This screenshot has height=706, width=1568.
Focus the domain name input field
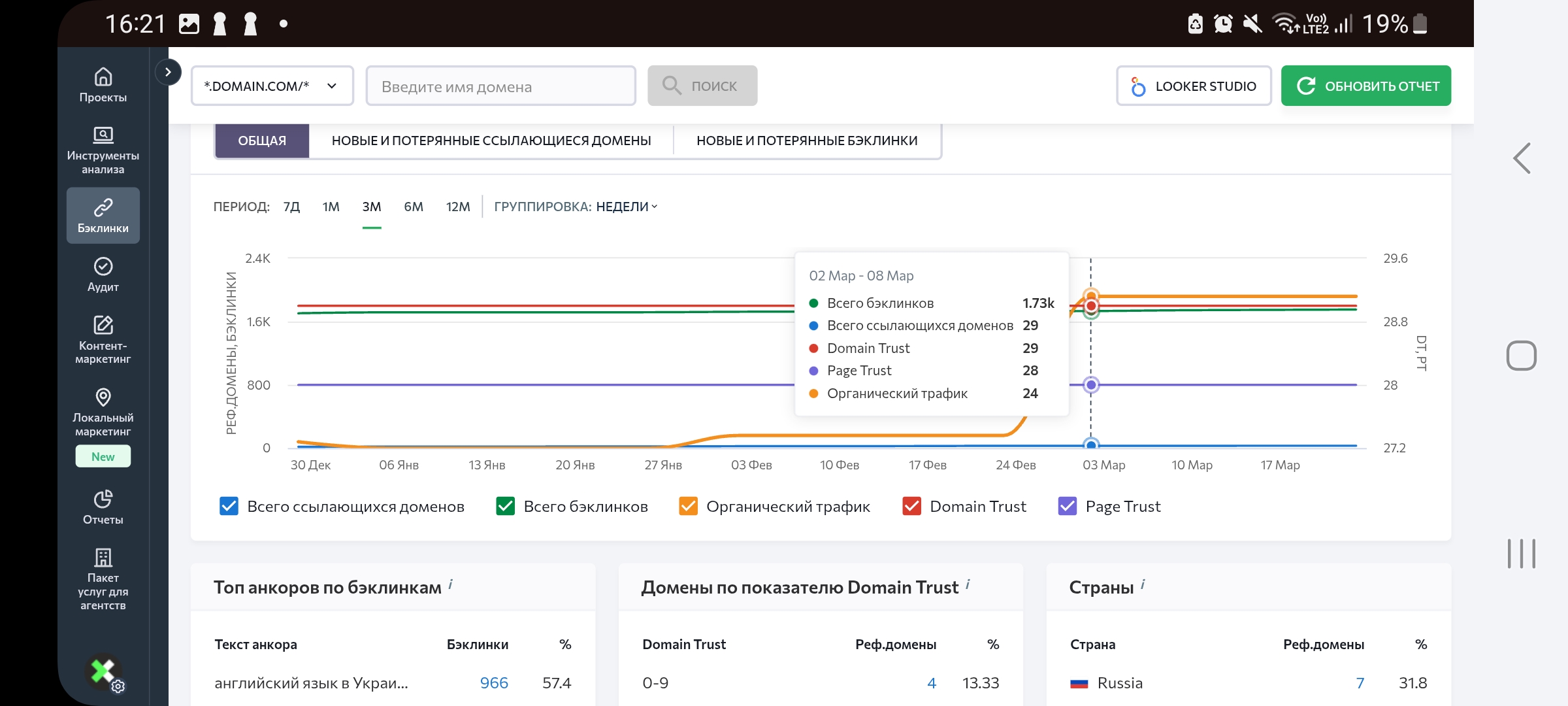tap(500, 86)
